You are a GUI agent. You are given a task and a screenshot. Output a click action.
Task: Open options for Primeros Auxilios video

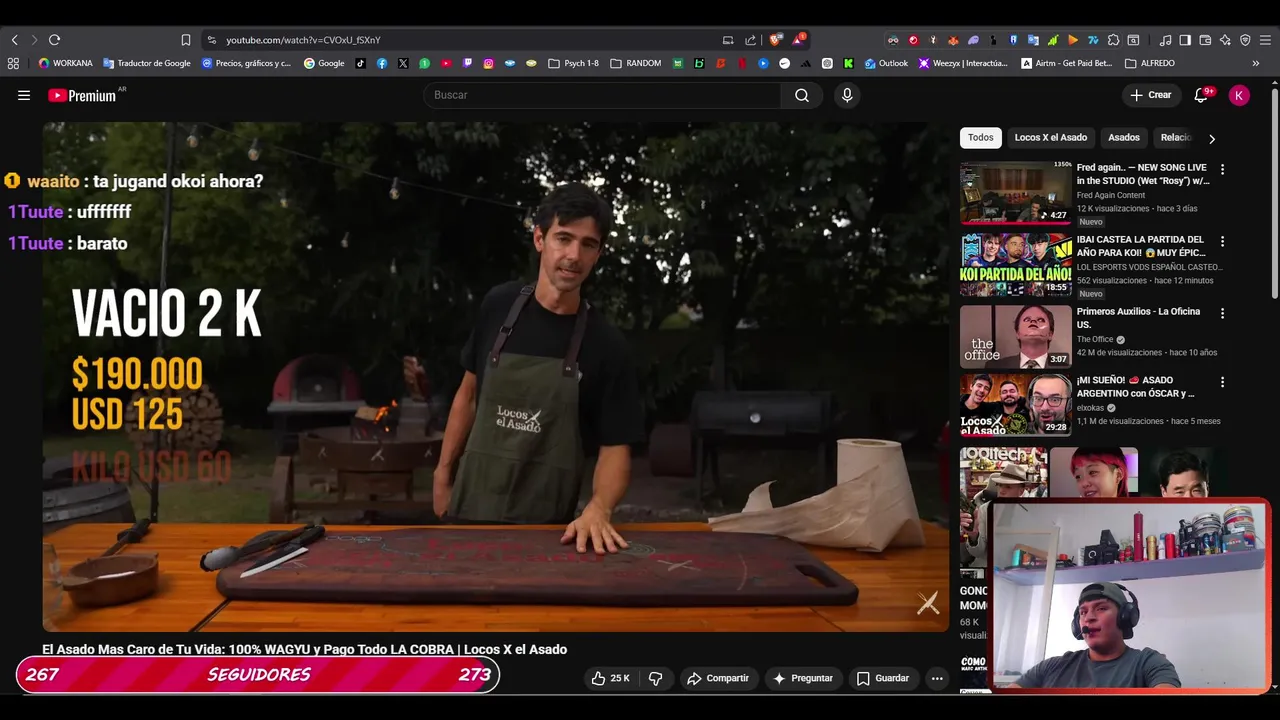pos(1222,313)
